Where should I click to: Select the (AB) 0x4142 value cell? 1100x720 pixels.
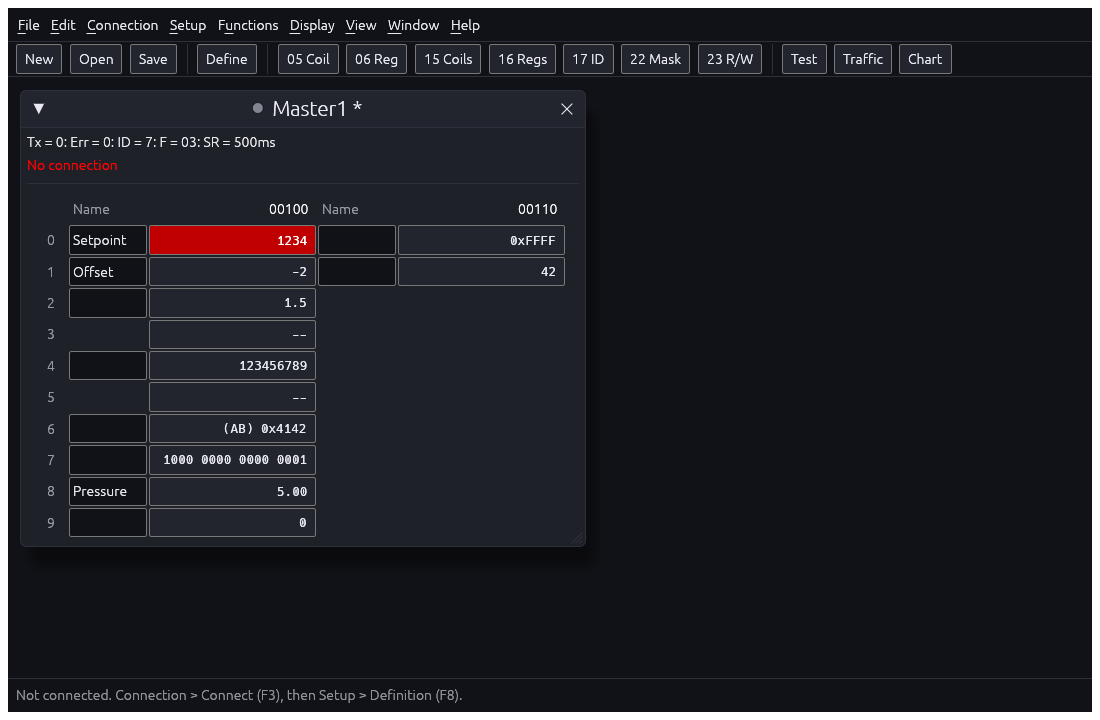pos(232,429)
